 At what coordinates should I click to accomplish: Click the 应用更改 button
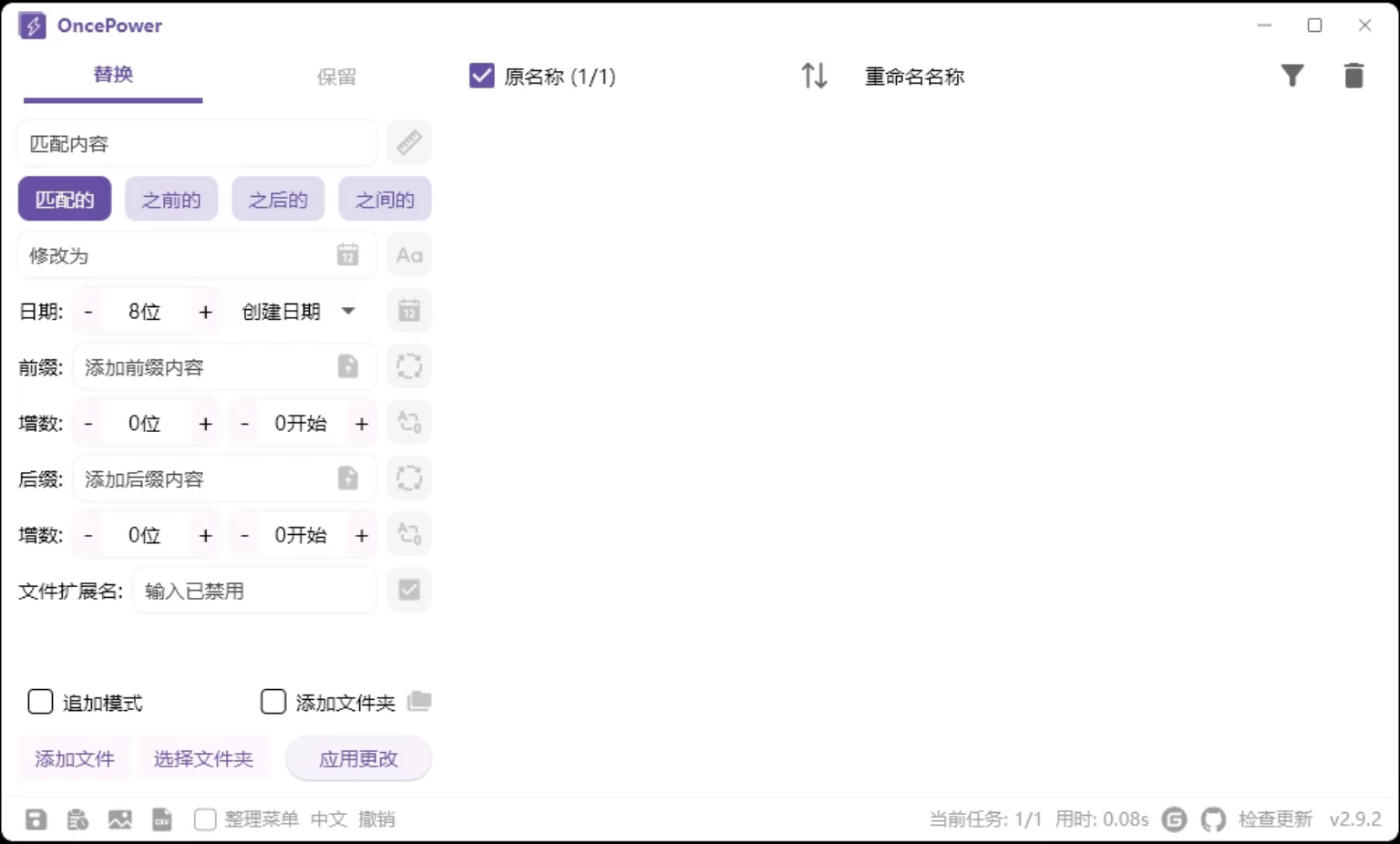(x=358, y=758)
